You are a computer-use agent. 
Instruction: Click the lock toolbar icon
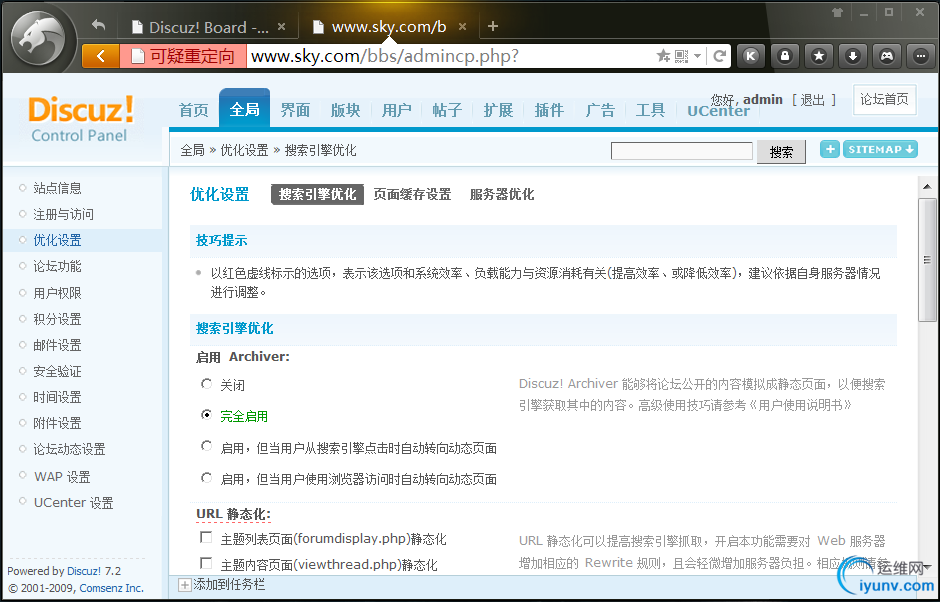tap(784, 56)
